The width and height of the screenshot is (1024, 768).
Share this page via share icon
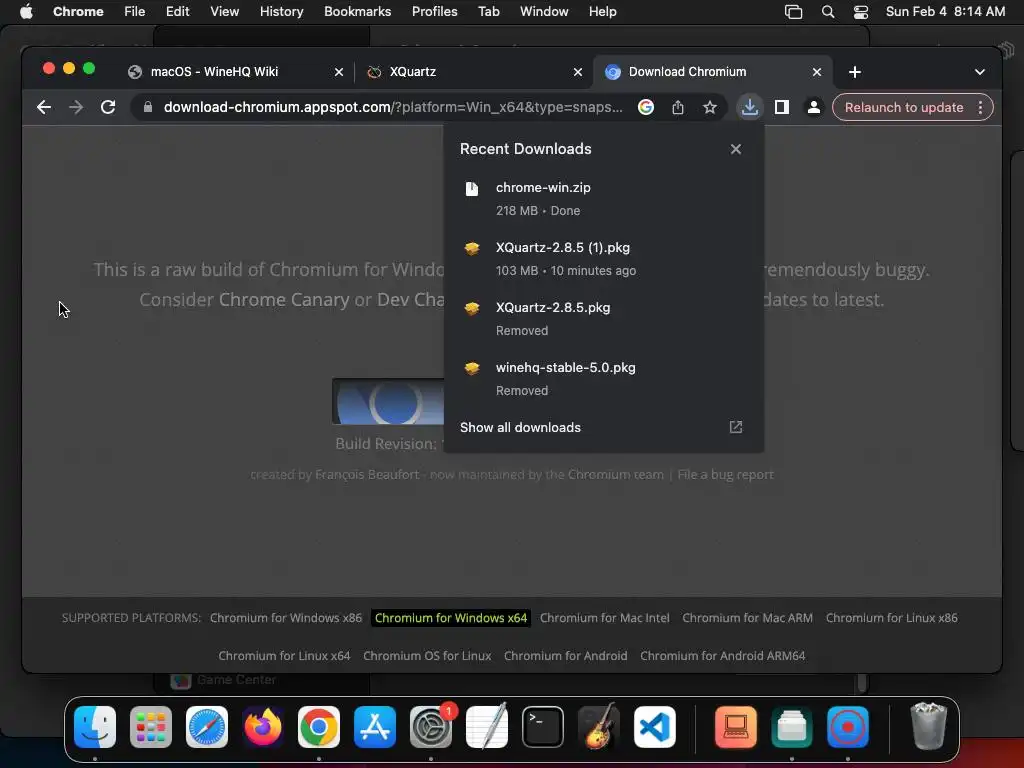click(677, 107)
